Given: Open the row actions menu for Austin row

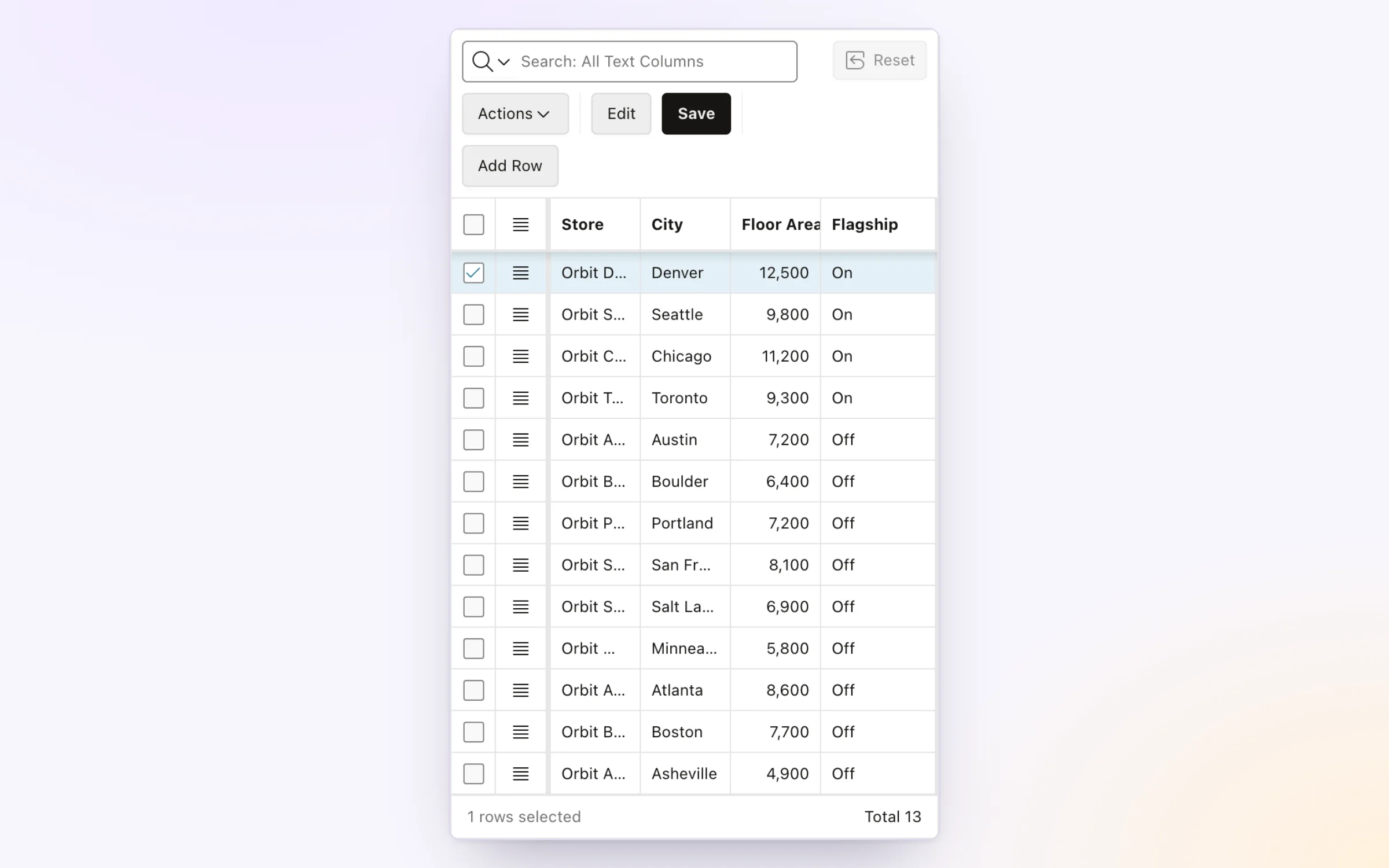Looking at the screenshot, I should (x=520, y=439).
